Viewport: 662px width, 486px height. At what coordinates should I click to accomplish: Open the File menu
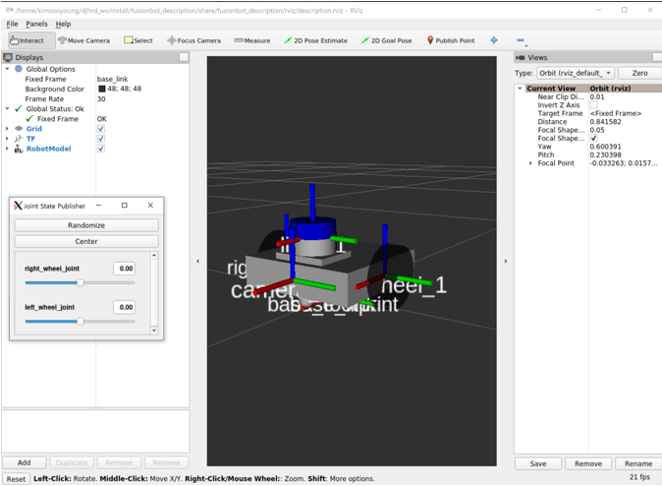click(12, 24)
